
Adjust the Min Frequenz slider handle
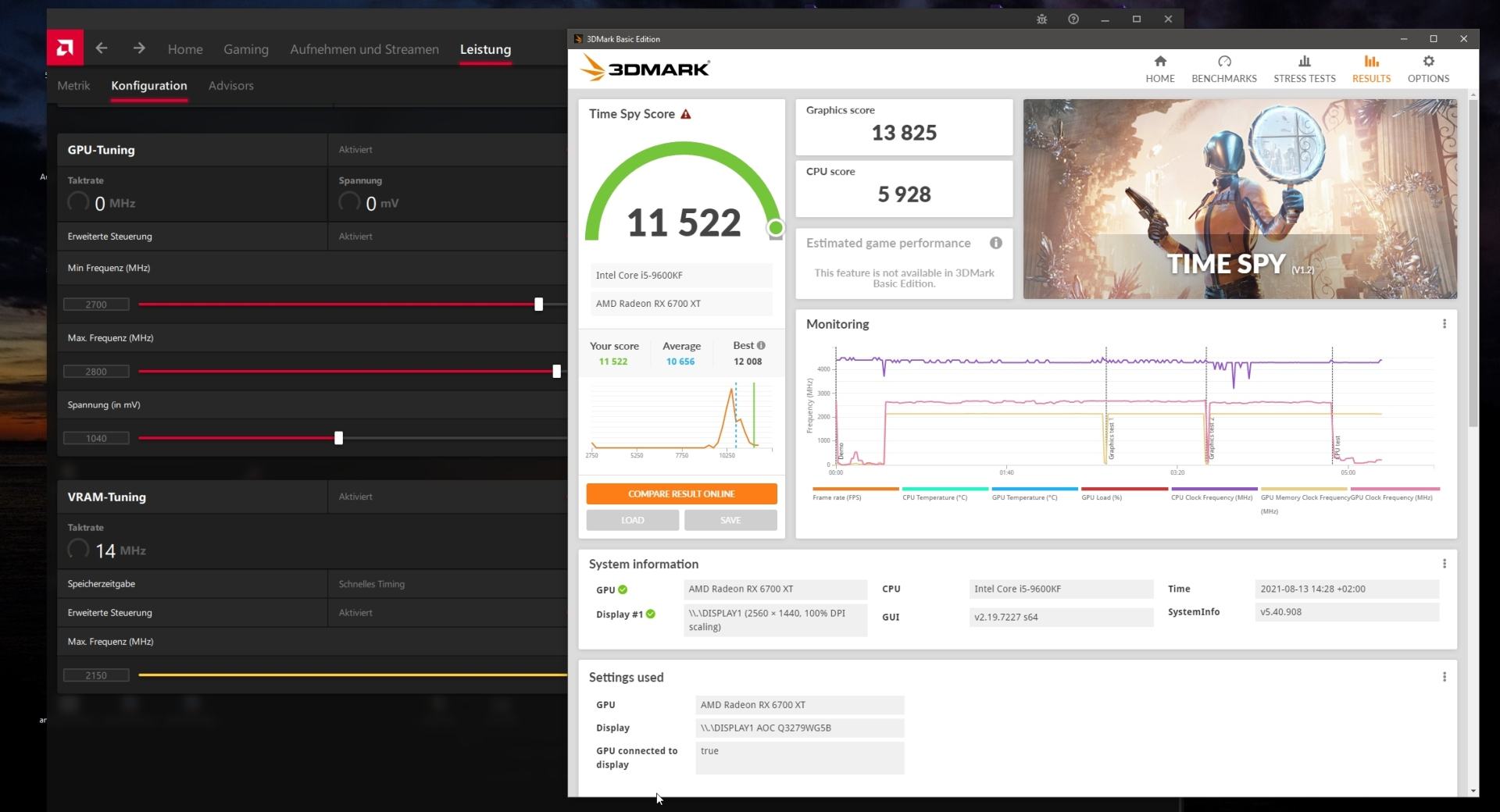(538, 304)
